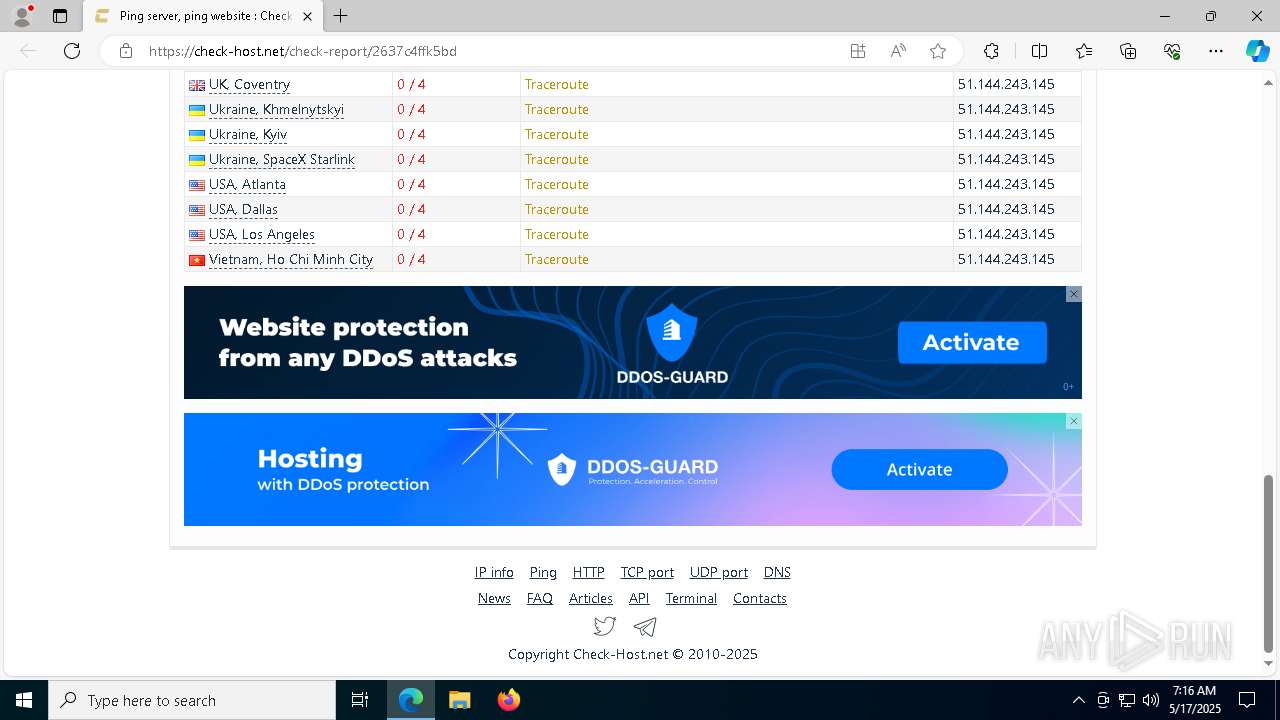The image size is (1280, 720).
Task: Launch Firefox from taskbar
Action: click(508, 700)
